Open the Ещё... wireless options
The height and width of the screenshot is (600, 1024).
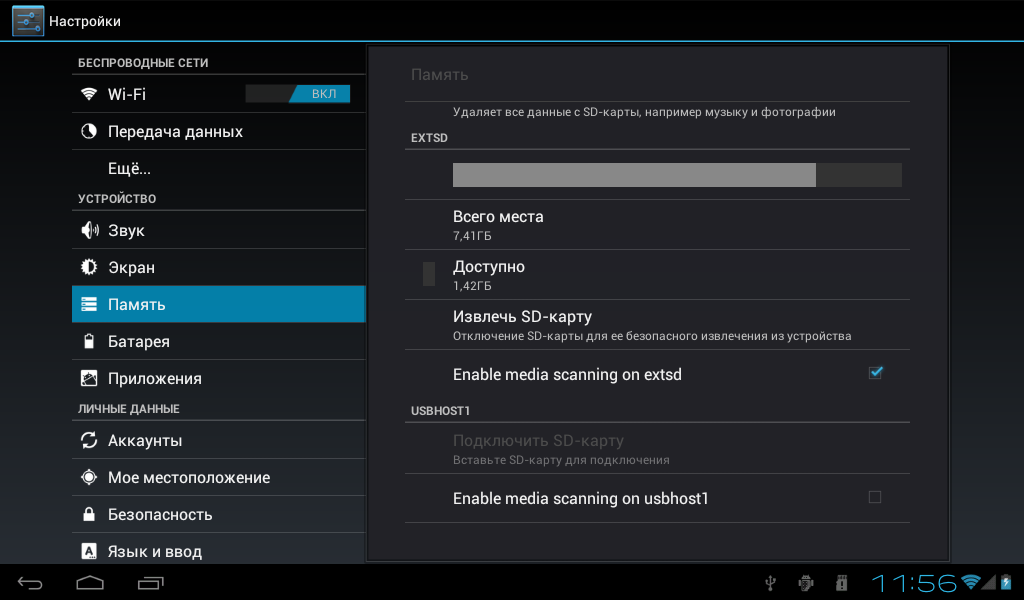[x=219, y=168]
